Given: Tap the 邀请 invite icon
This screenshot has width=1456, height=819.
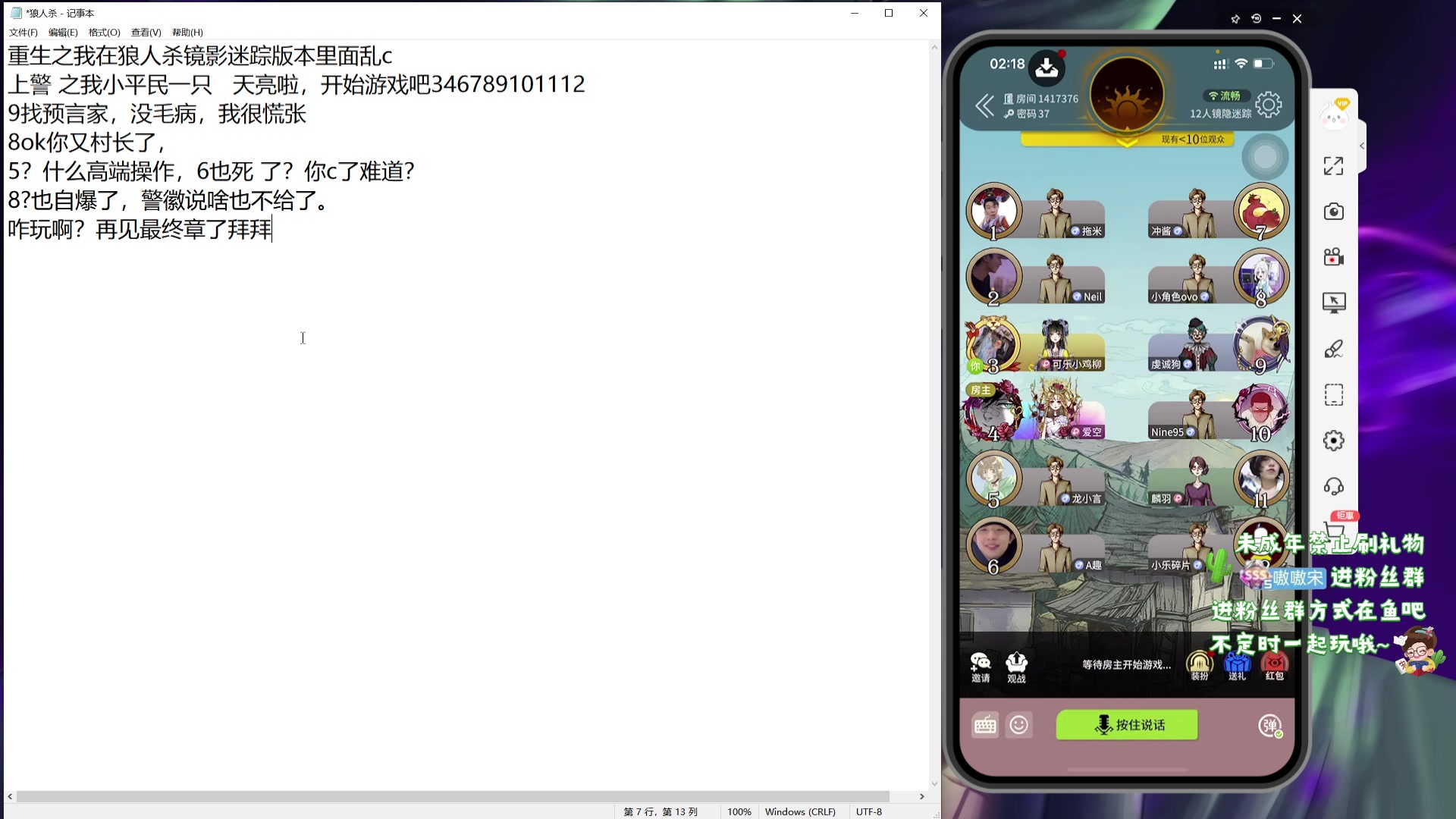Looking at the screenshot, I should click(x=981, y=667).
